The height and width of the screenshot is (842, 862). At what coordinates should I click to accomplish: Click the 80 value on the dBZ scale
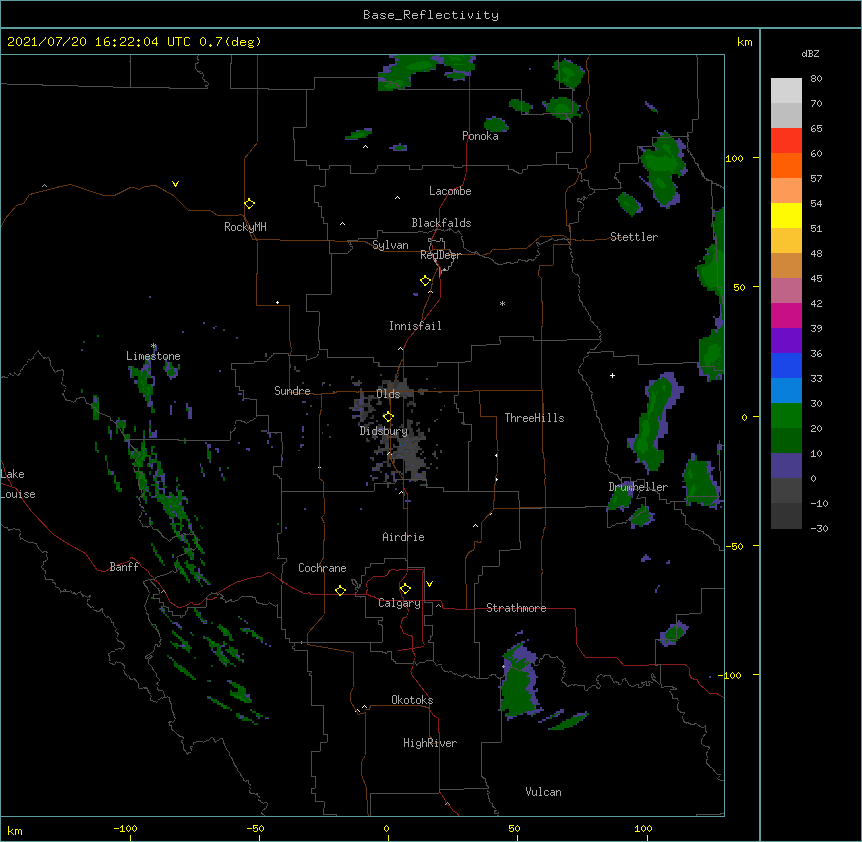816,79
